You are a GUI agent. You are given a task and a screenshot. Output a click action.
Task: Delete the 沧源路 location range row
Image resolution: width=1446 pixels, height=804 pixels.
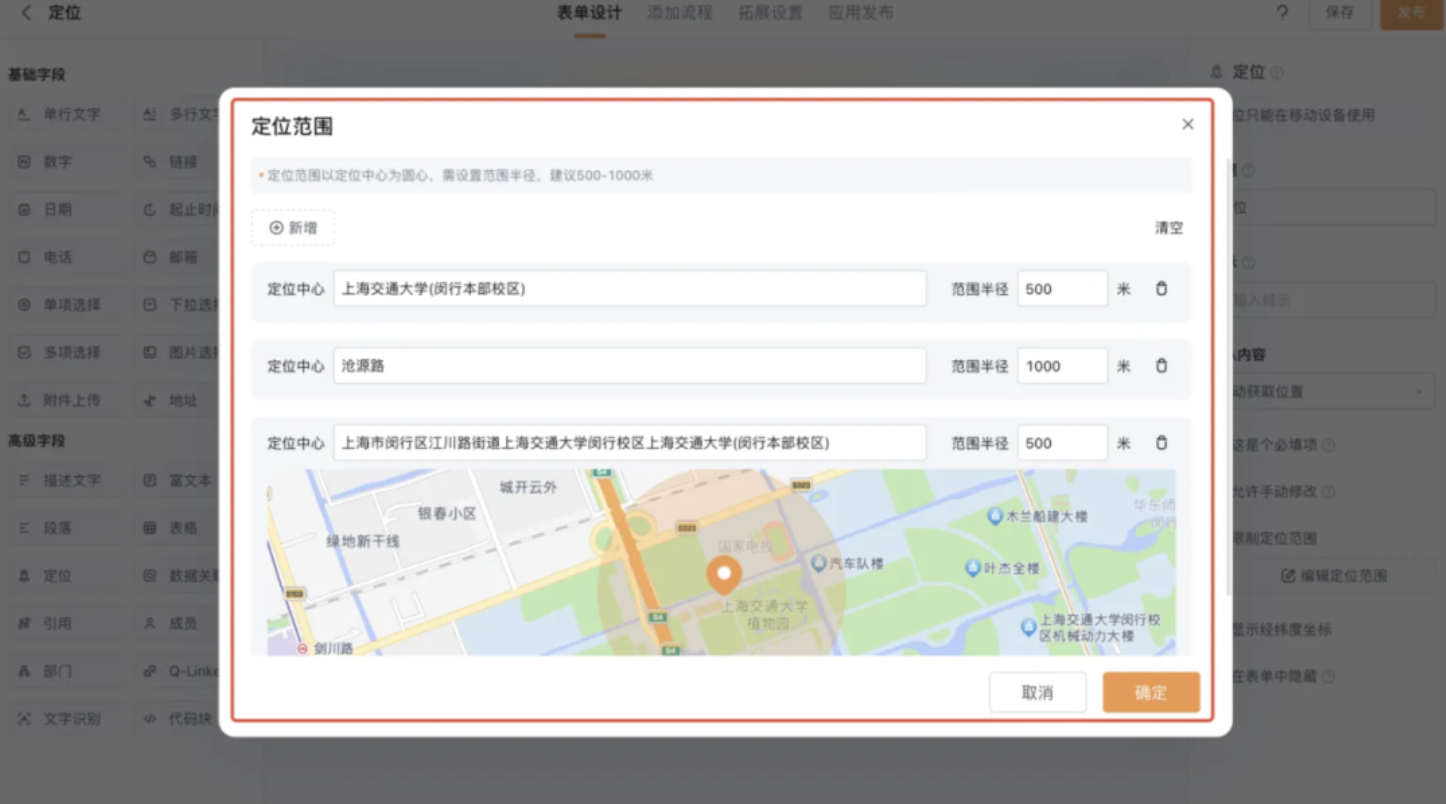tap(1161, 366)
